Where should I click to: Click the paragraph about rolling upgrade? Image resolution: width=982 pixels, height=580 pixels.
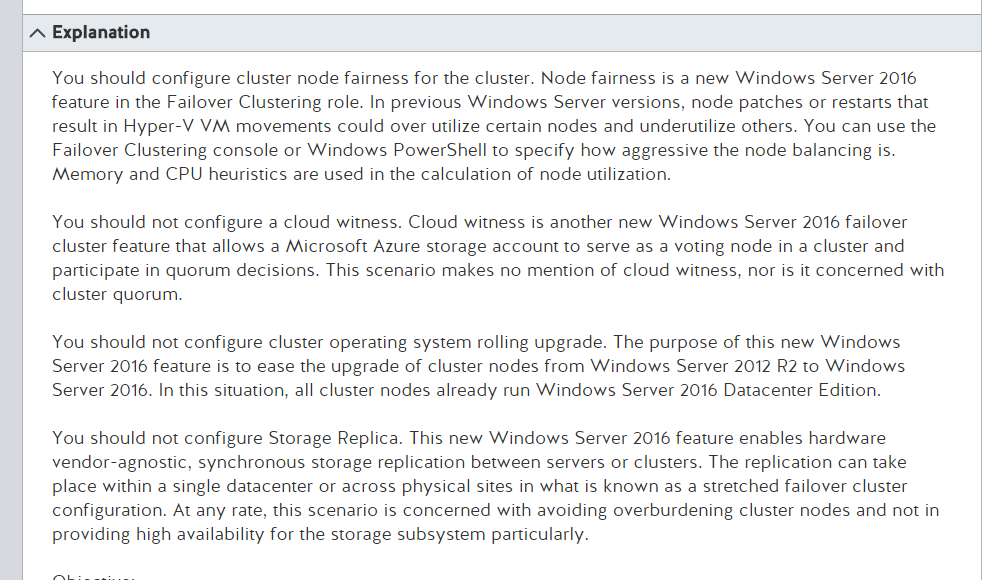[478, 366]
